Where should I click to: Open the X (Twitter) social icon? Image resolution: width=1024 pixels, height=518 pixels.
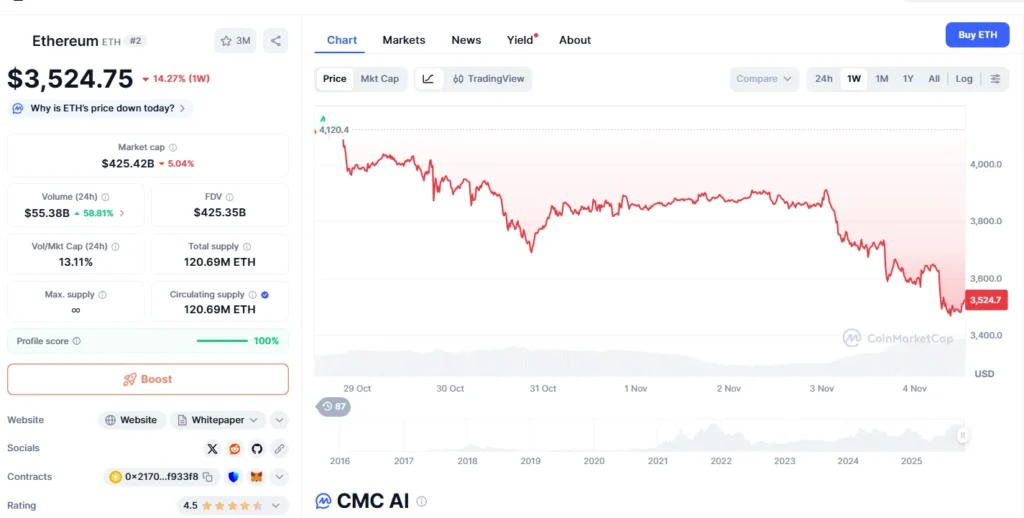coord(212,449)
